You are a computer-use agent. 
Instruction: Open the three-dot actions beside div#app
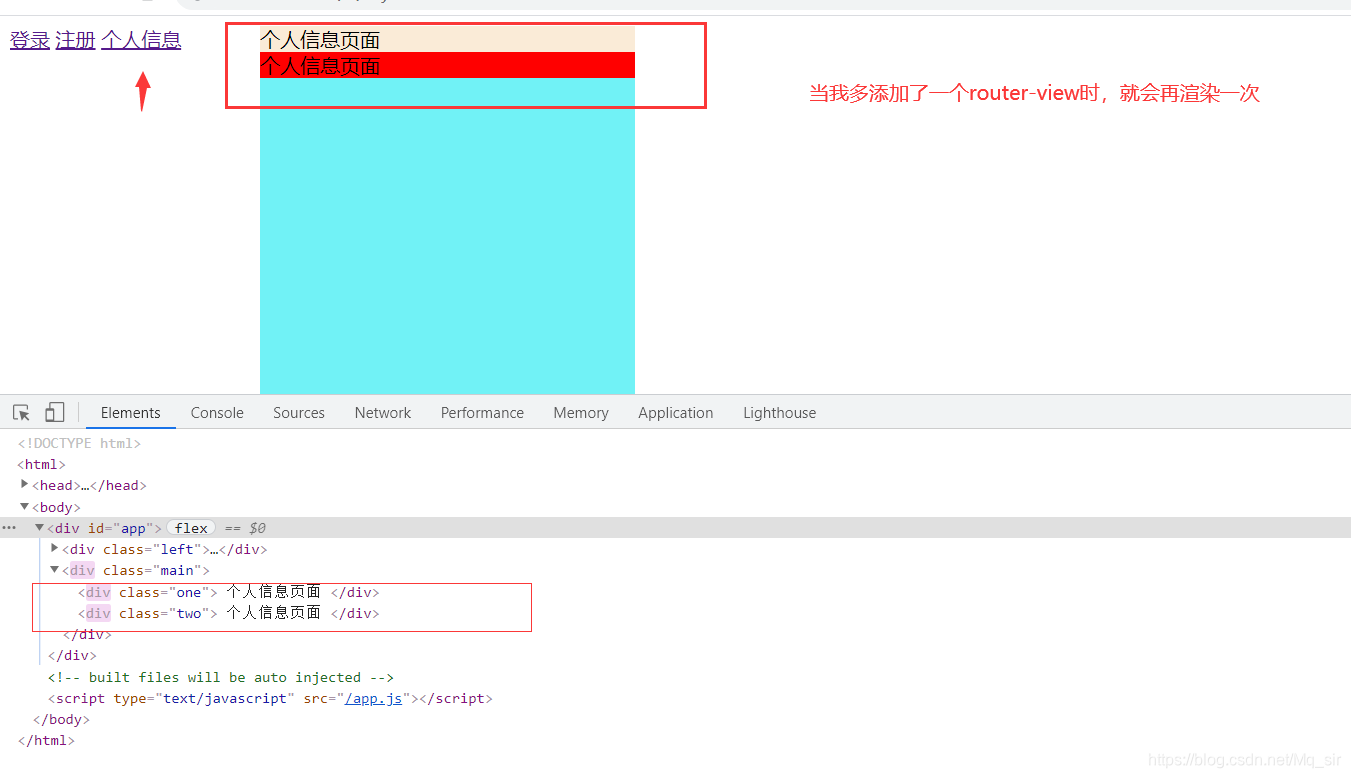click(9, 527)
